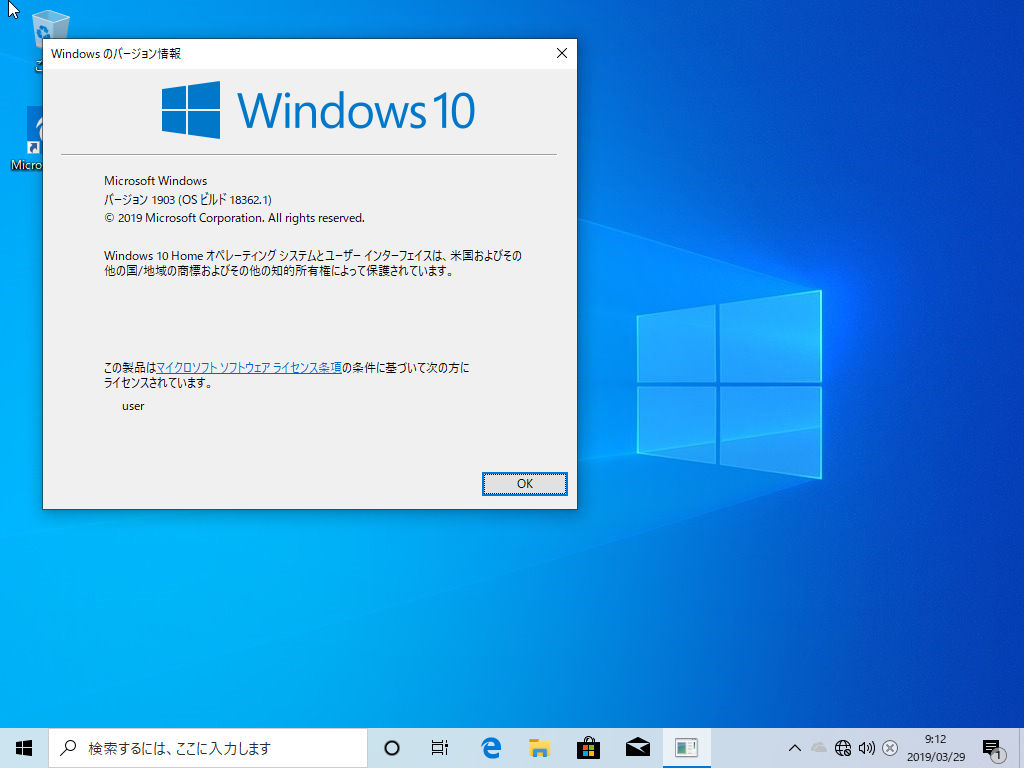This screenshot has height=768, width=1024.
Task: Click "Microsoft Windows" heading text
Action: pyautogui.click(x=155, y=181)
